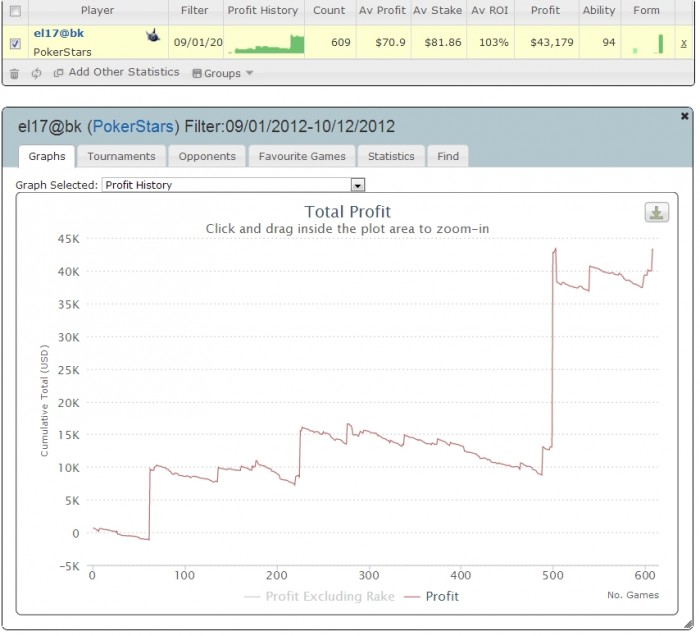Sort by Profit History column header
The height and width of the screenshot is (636, 700).
(263, 10)
